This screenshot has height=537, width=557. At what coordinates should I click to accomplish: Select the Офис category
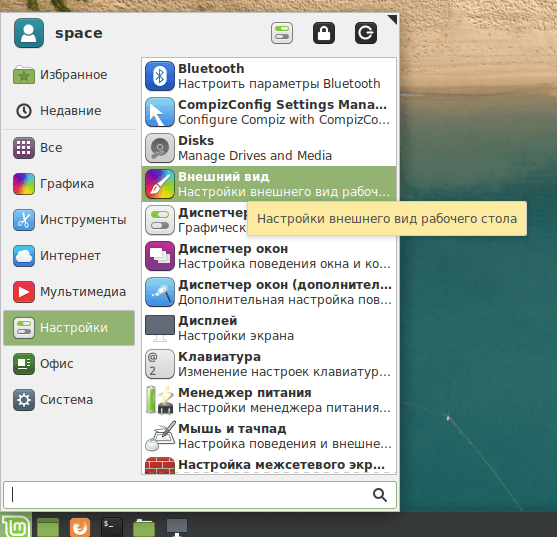(69, 364)
